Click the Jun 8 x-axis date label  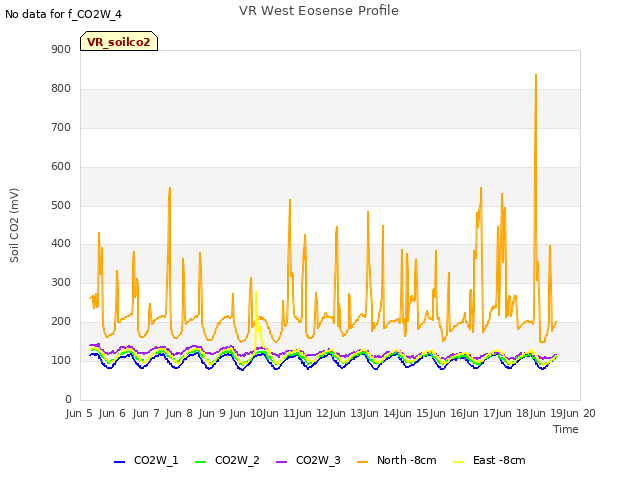pos(179,413)
